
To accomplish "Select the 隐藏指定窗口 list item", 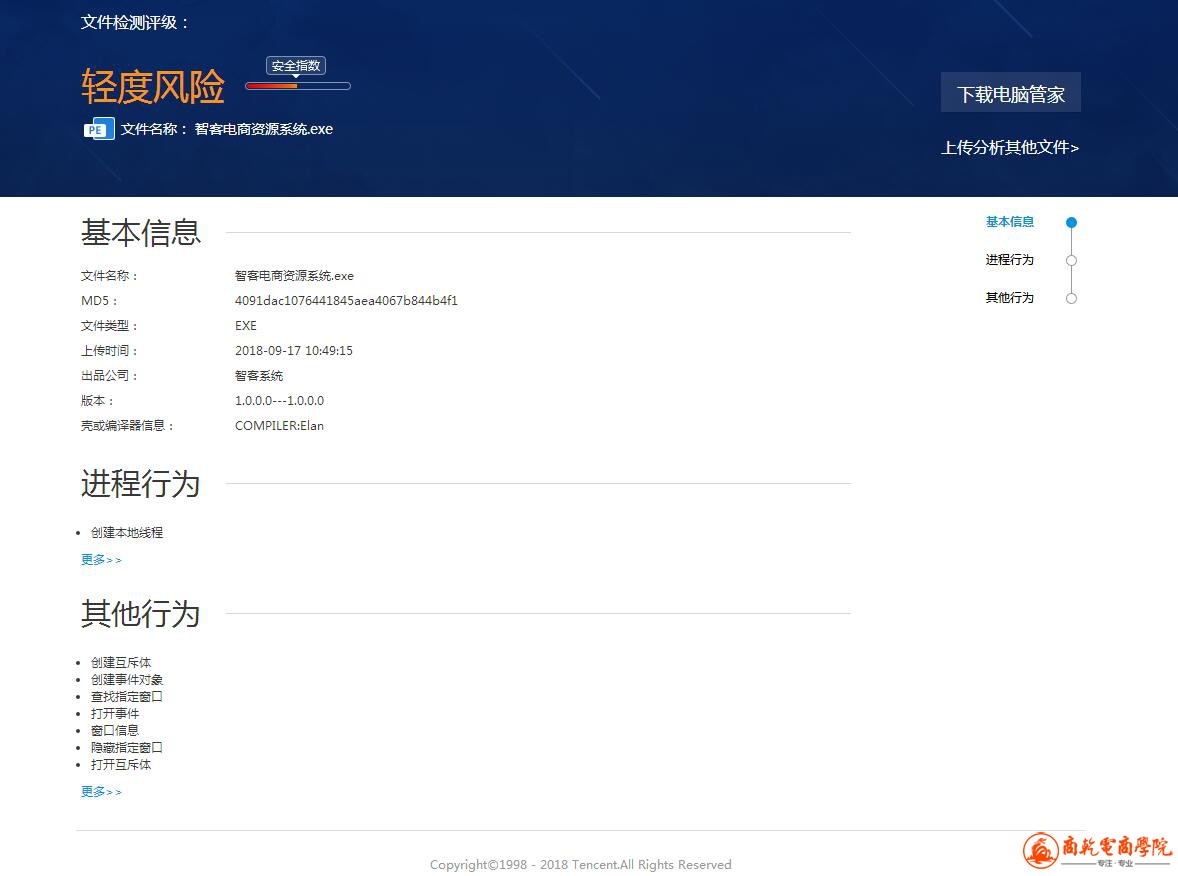I will tap(126, 748).
